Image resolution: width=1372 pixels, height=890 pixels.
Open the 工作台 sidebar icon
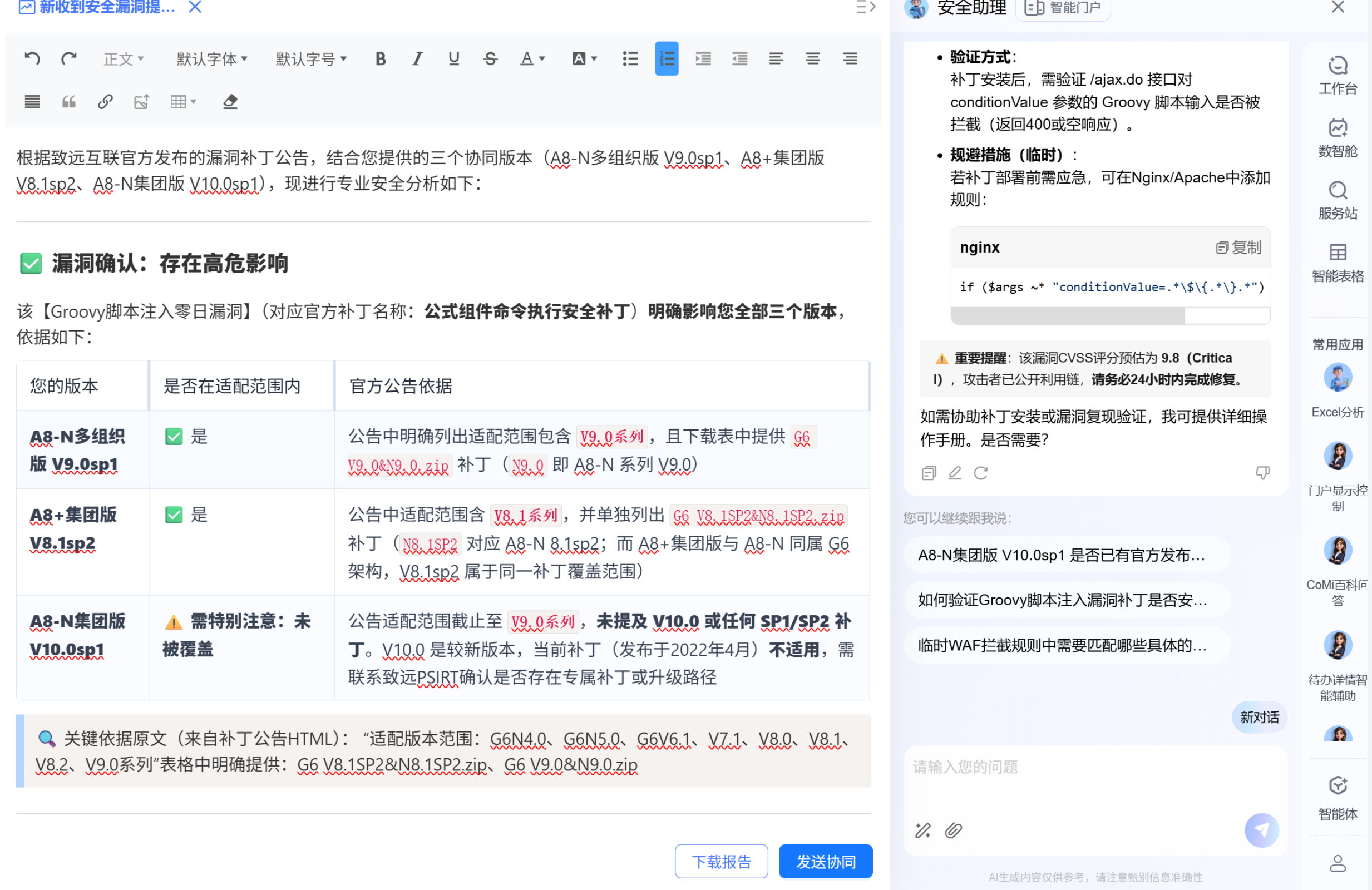[1338, 76]
